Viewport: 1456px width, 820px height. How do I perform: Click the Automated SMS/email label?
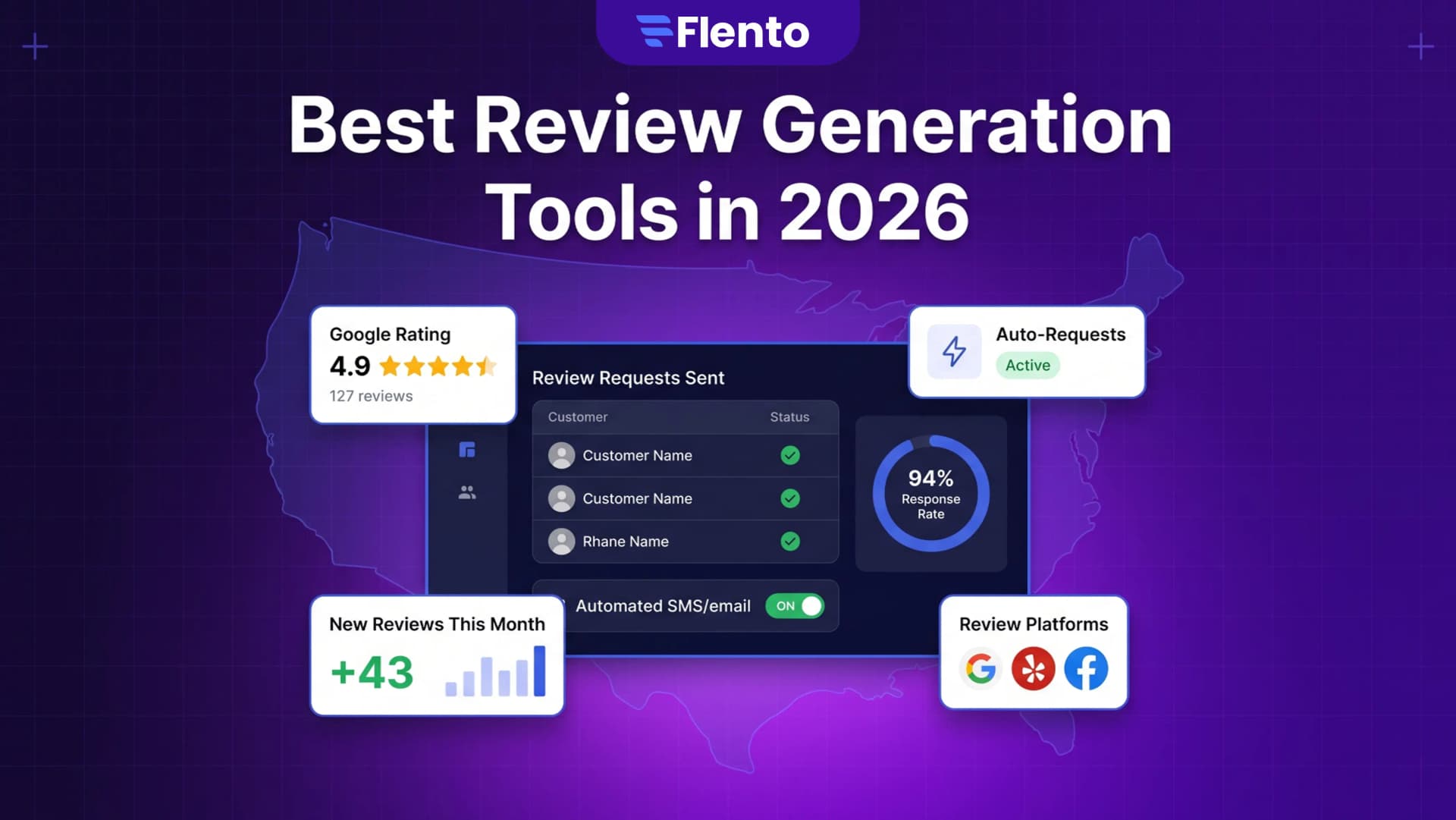[x=663, y=606]
